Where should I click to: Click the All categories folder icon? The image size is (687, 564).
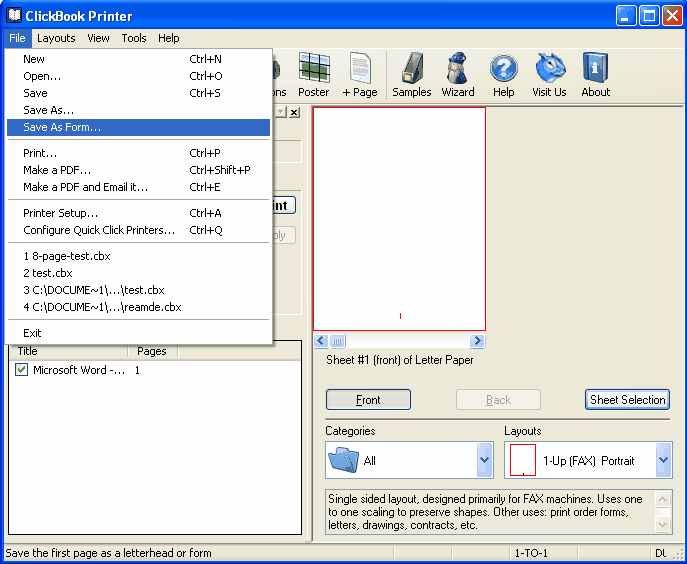click(x=344, y=460)
